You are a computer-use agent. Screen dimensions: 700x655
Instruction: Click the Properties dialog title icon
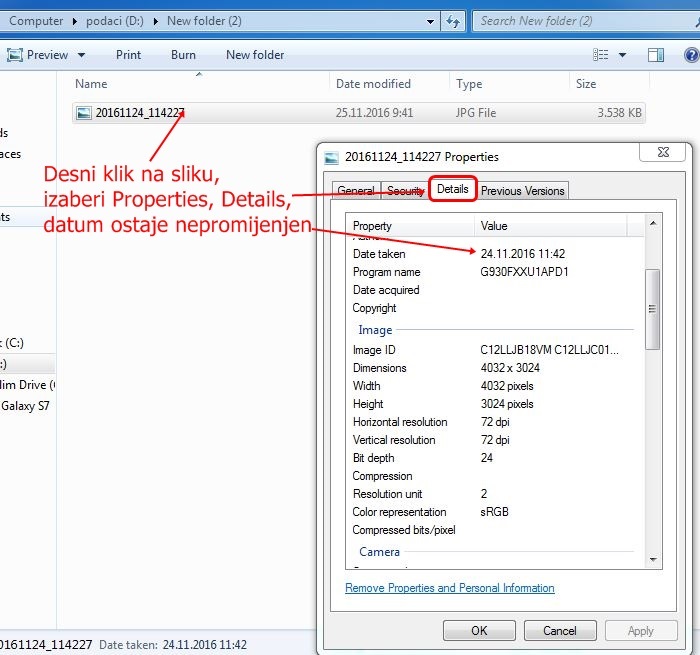pyautogui.click(x=331, y=158)
